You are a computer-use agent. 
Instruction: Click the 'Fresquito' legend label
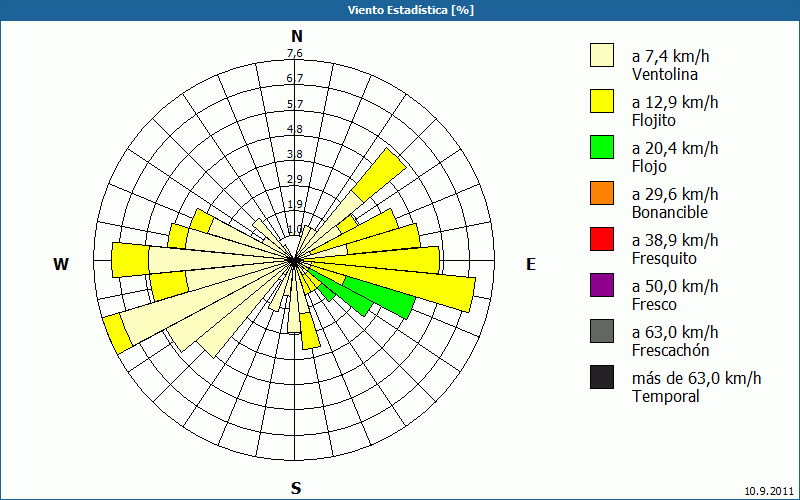(x=664, y=258)
